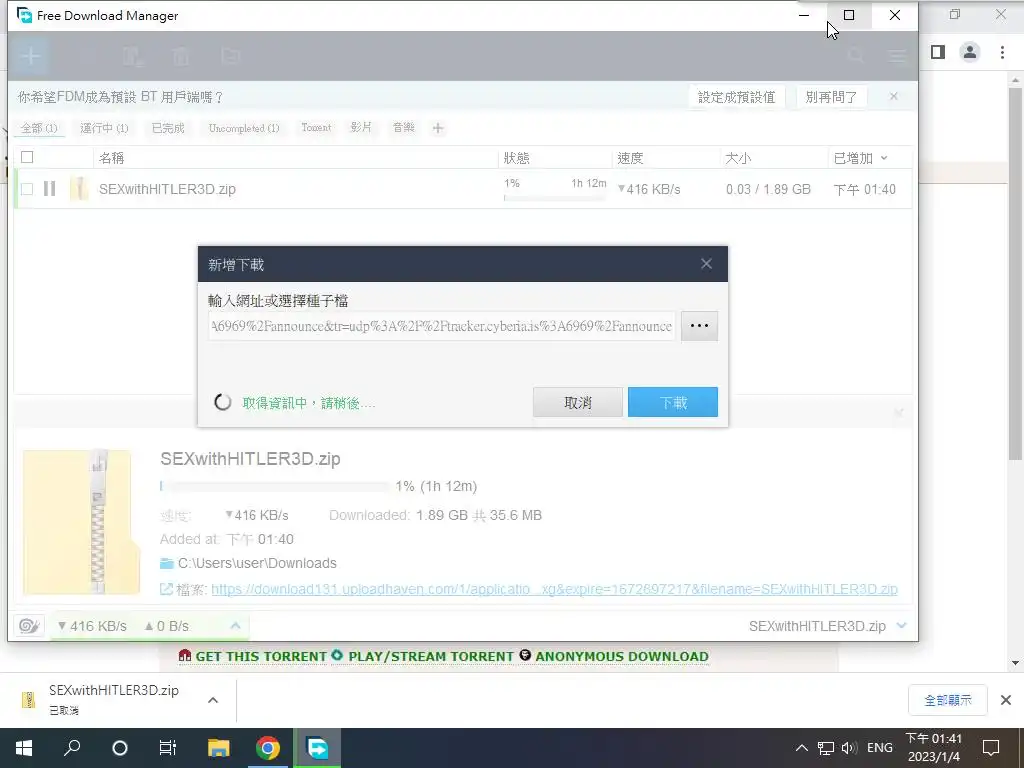Close the Chrome downloads bar
Screen dimensions: 1024x768
click(x=1006, y=700)
